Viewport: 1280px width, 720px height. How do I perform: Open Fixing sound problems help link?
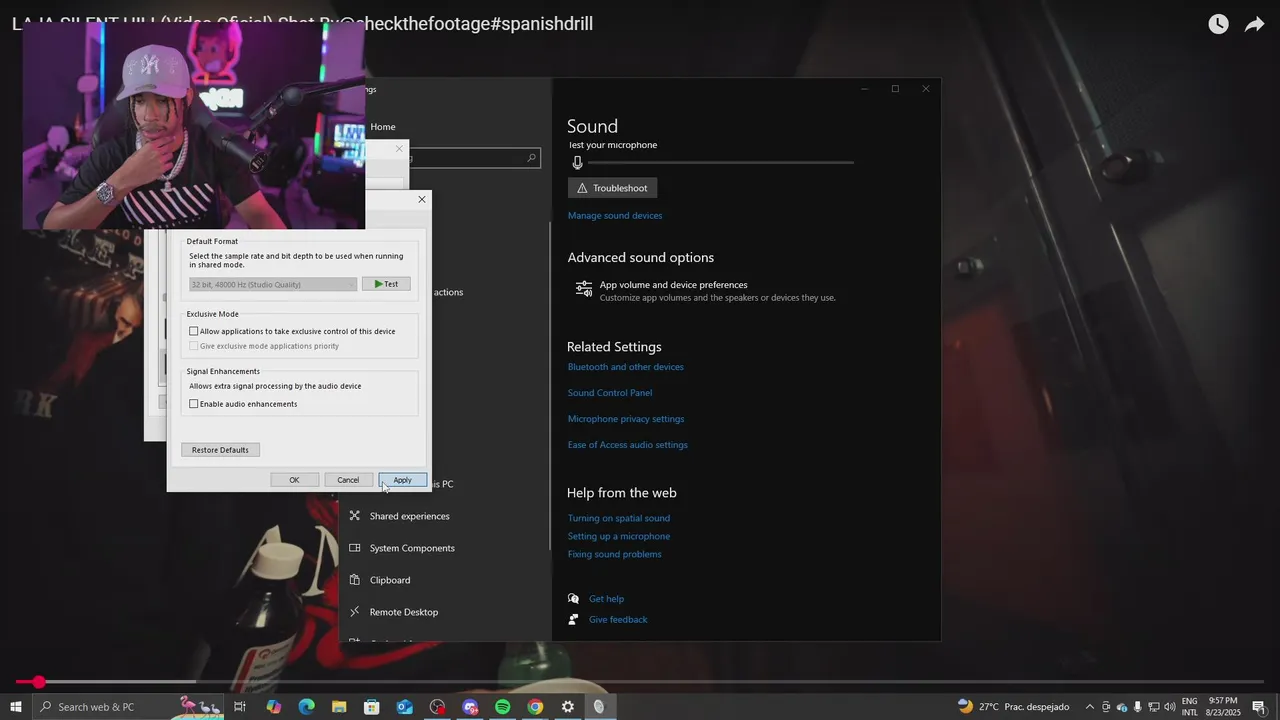pyautogui.click(x=615, y=554)
